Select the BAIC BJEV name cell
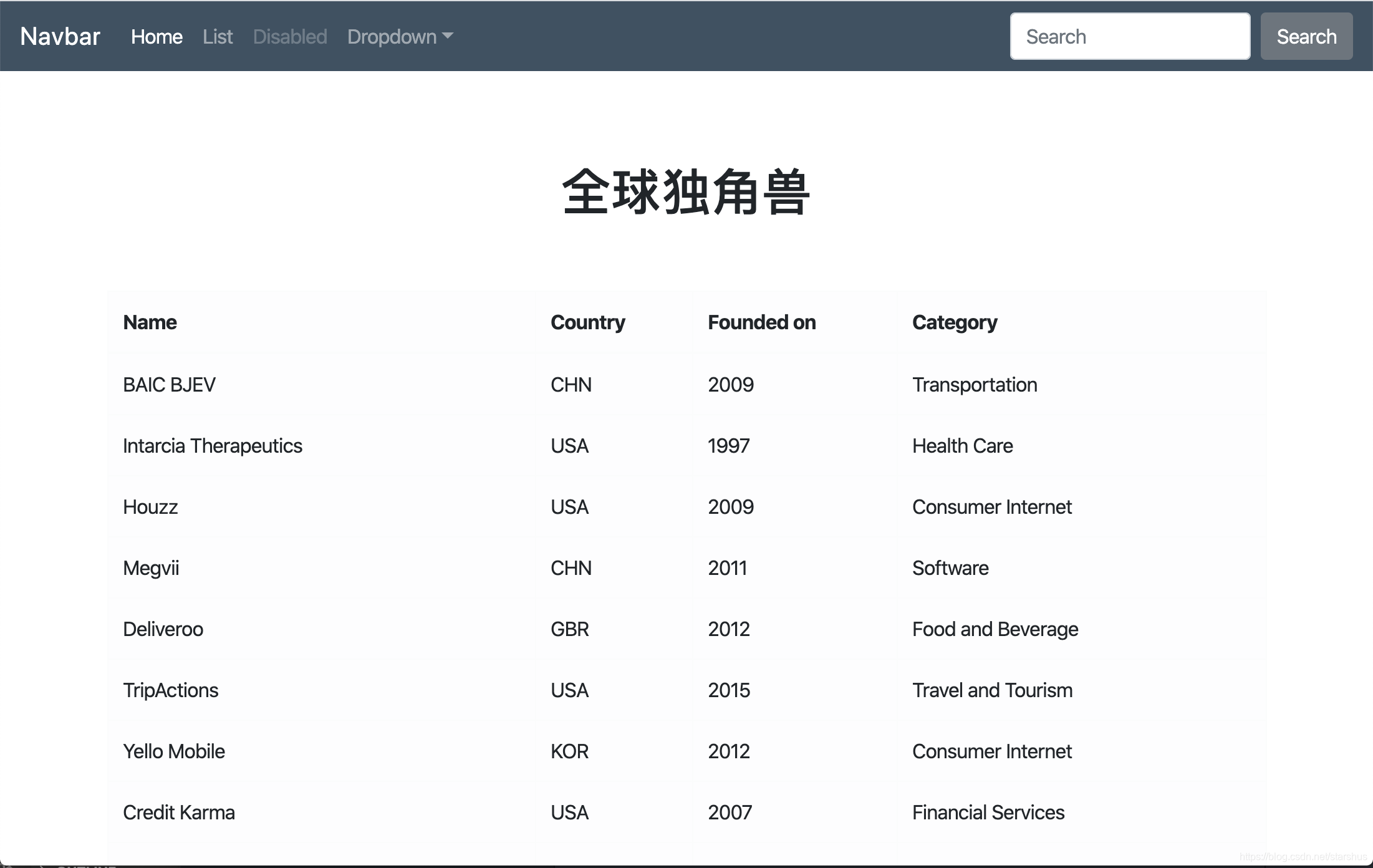Screen dimensions: 1373x868 (x=169, y=385)
